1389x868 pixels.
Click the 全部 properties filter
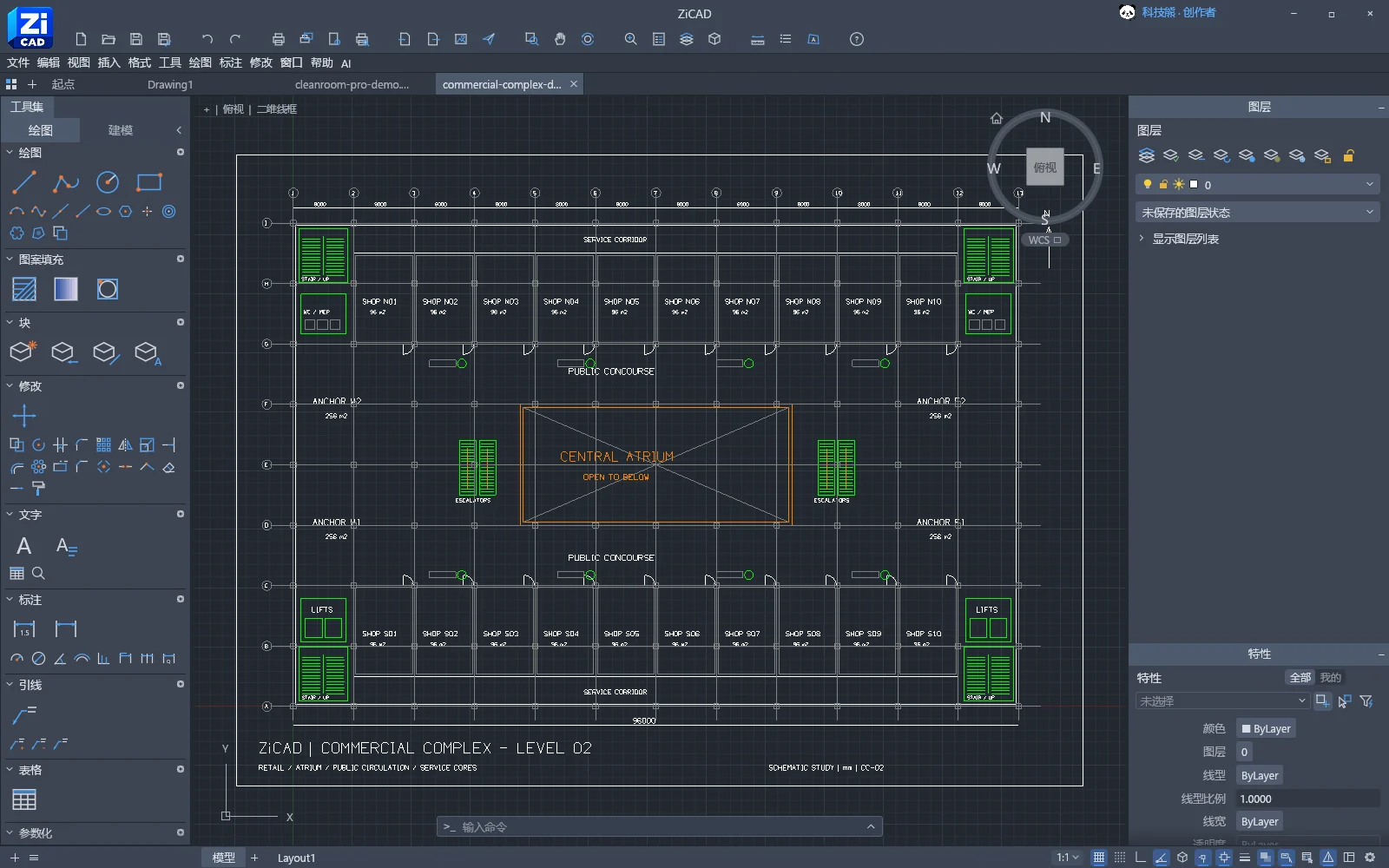[x=1300, y=677]
